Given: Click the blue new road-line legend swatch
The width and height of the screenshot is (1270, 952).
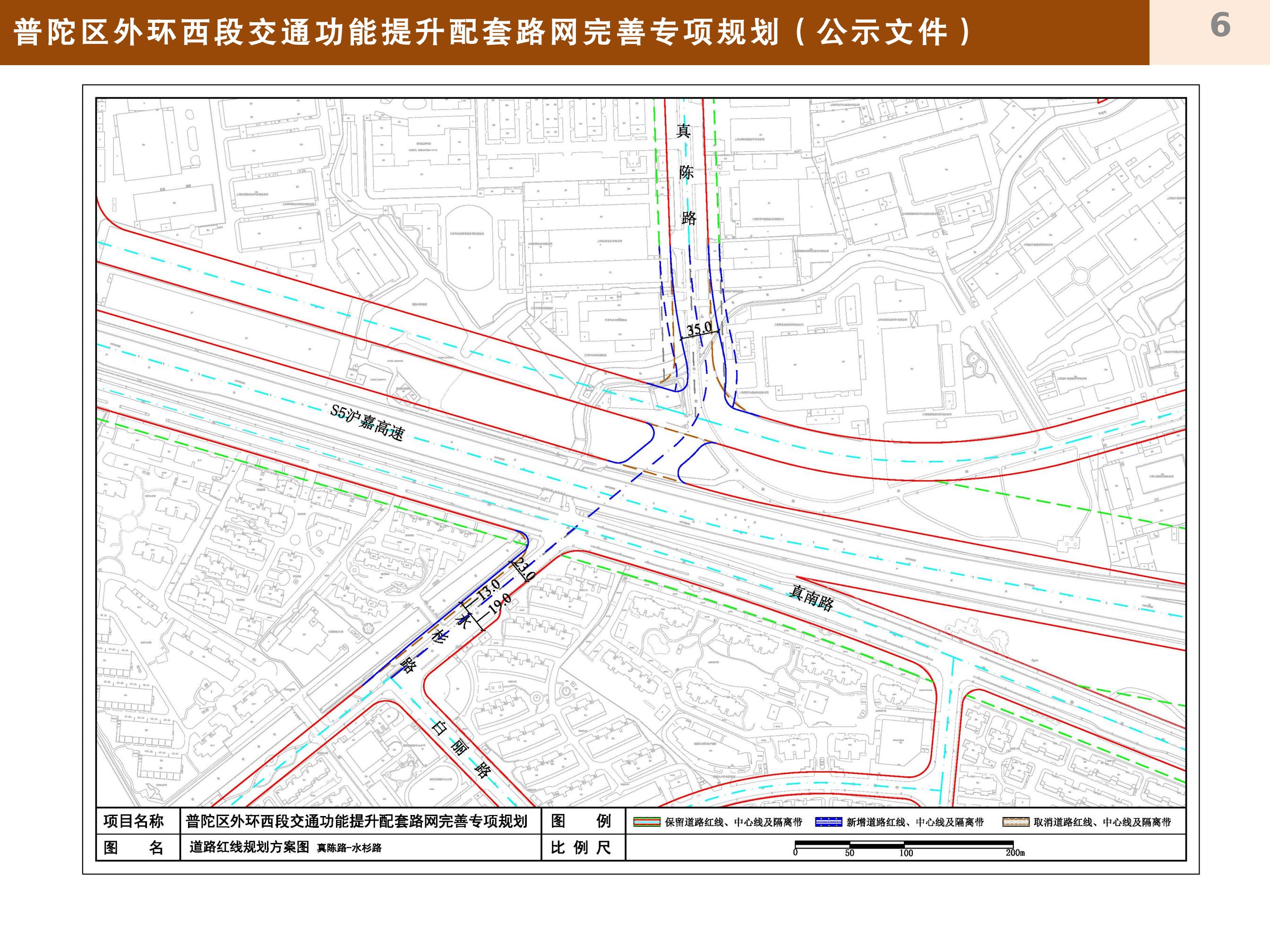Looking at the screenshot, I should coord(829,822).
